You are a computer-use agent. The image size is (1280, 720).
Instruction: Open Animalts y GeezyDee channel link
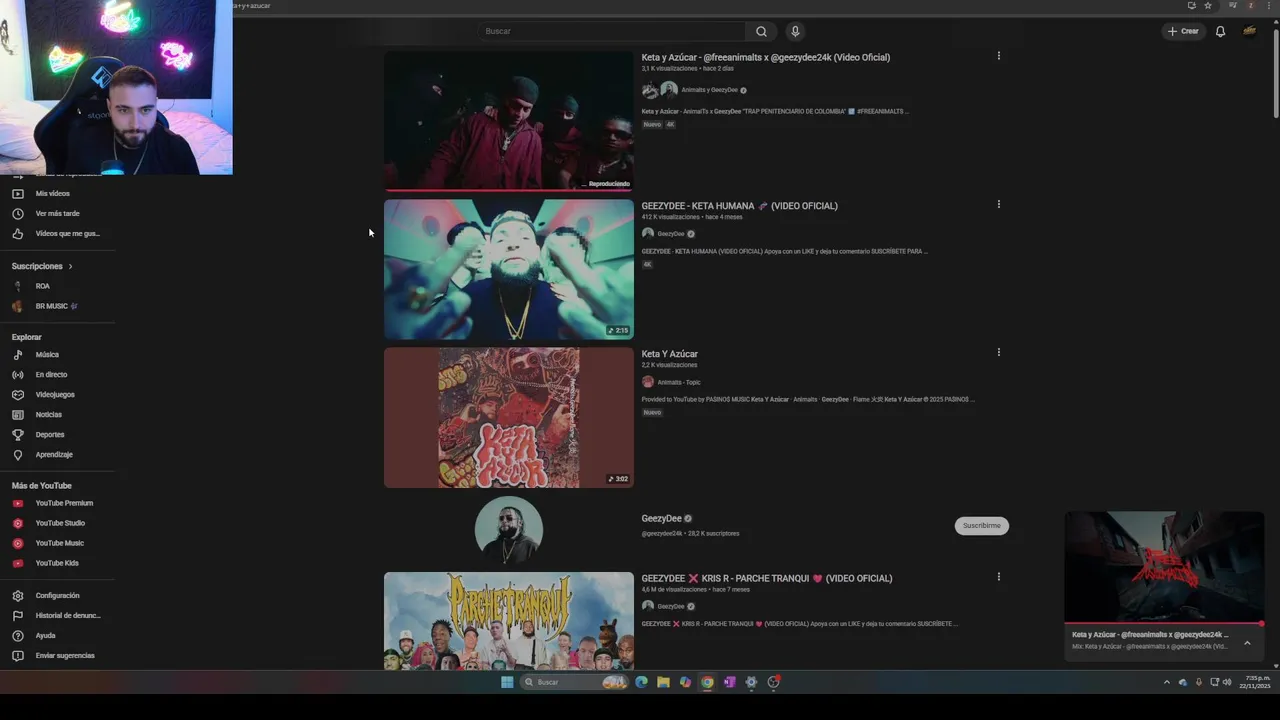[709, 90]
